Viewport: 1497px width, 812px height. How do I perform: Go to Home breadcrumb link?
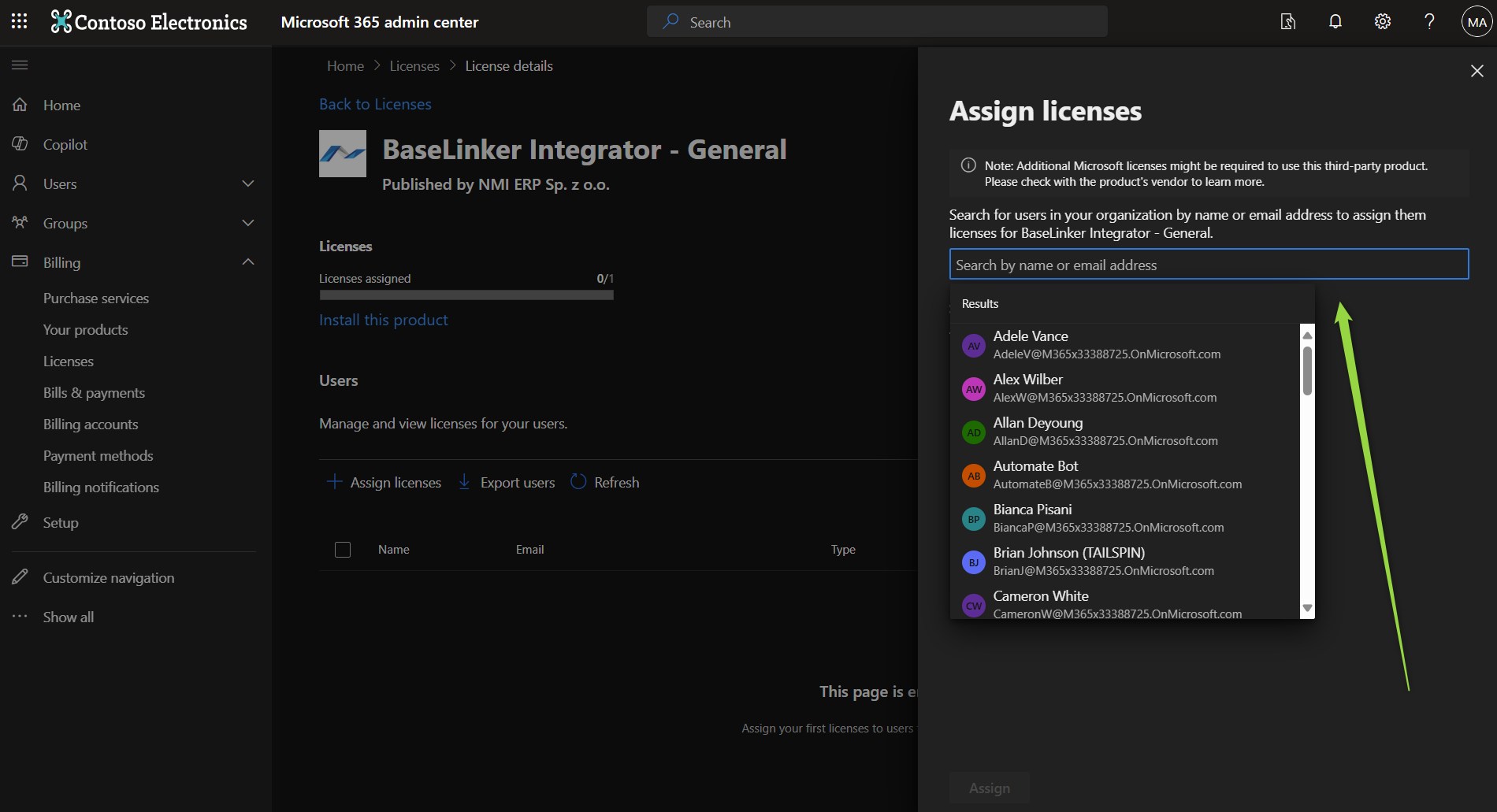[345, 66]
